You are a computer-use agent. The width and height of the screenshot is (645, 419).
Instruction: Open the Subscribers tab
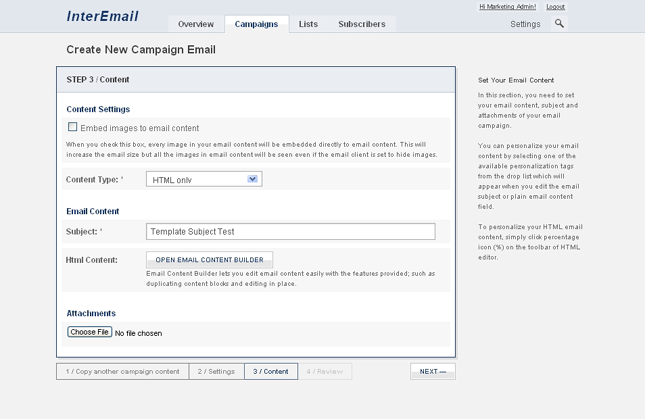362,24
